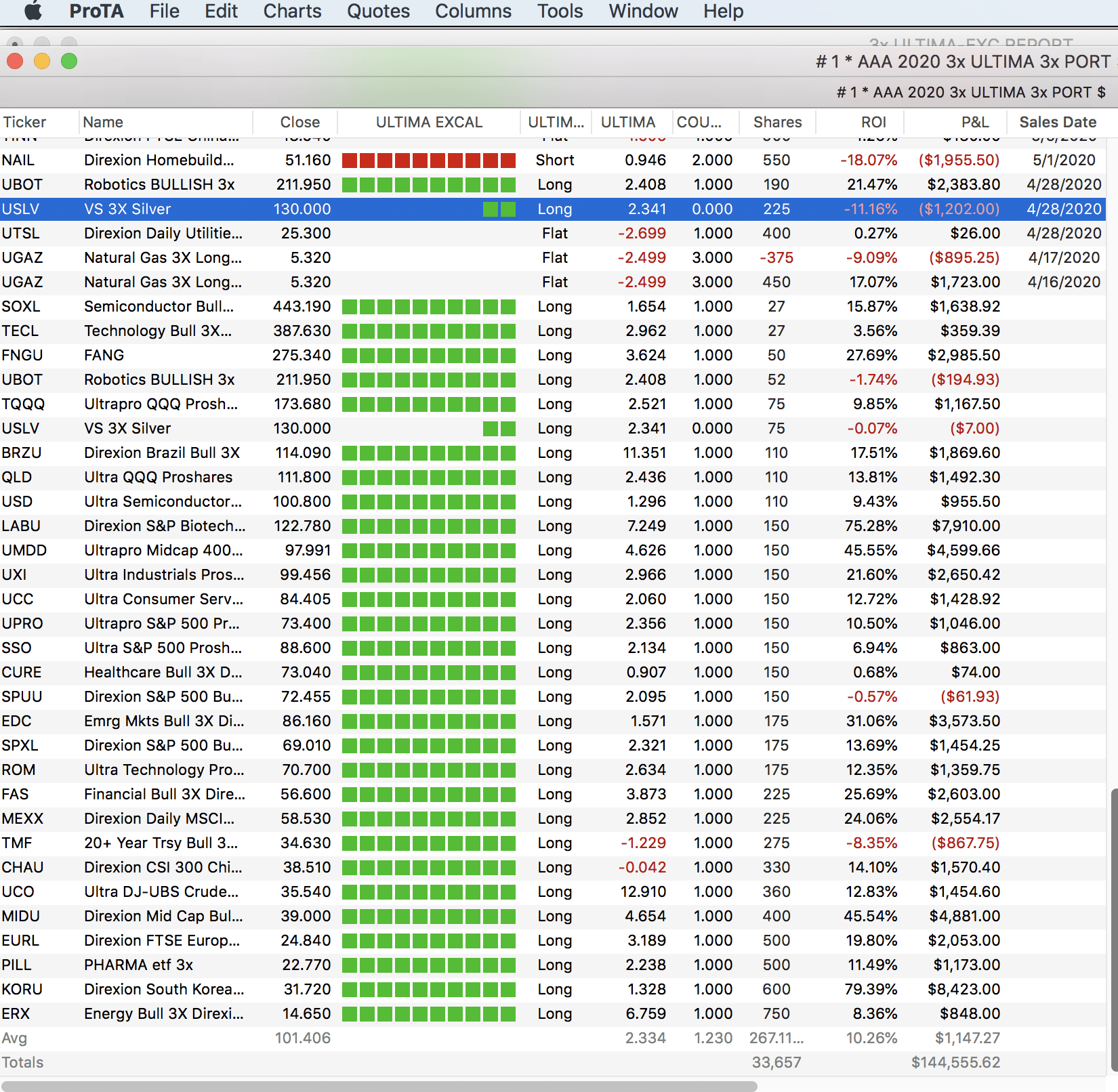Select the TMF 20+ Year Trsy Bull row

pyautogui.click(x=553, y=843)
